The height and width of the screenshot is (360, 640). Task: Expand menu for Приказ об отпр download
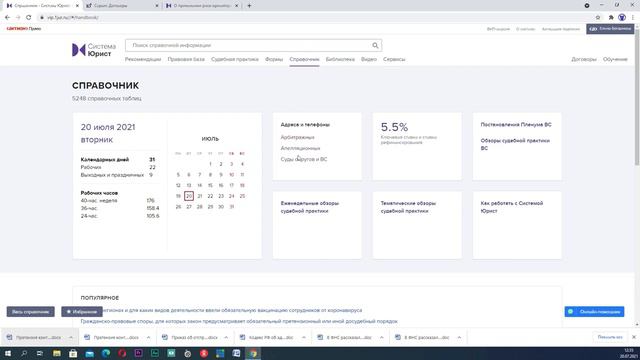226,338
